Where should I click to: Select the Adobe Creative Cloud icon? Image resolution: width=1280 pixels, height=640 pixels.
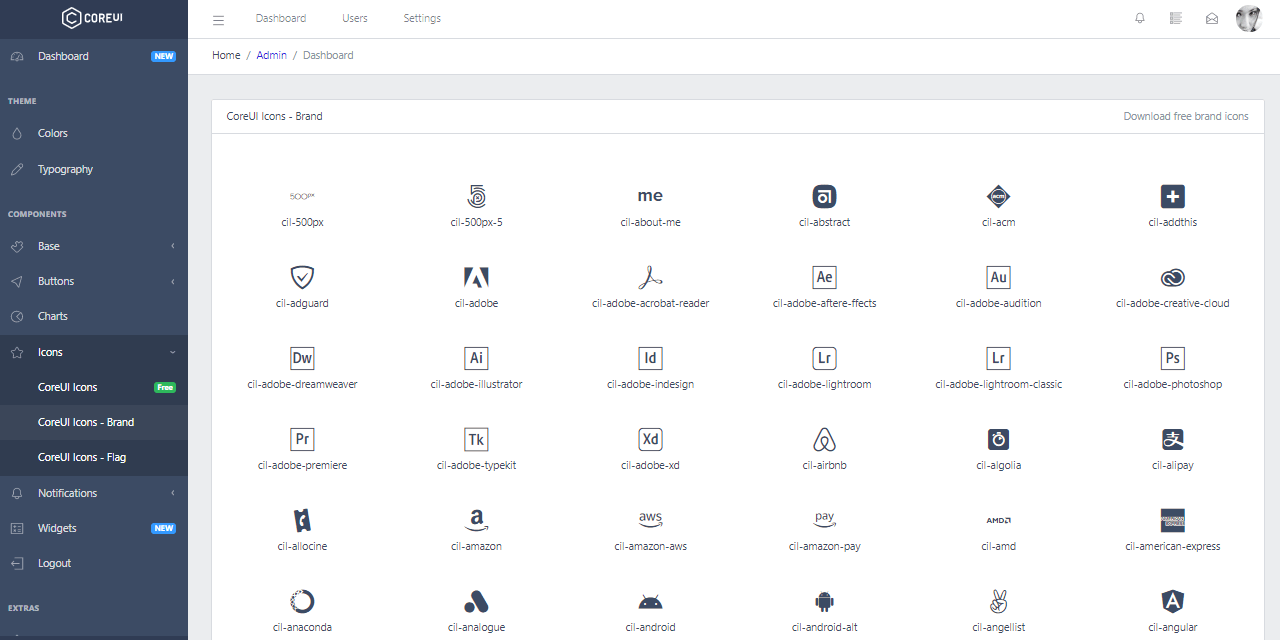coord(1172,277)
